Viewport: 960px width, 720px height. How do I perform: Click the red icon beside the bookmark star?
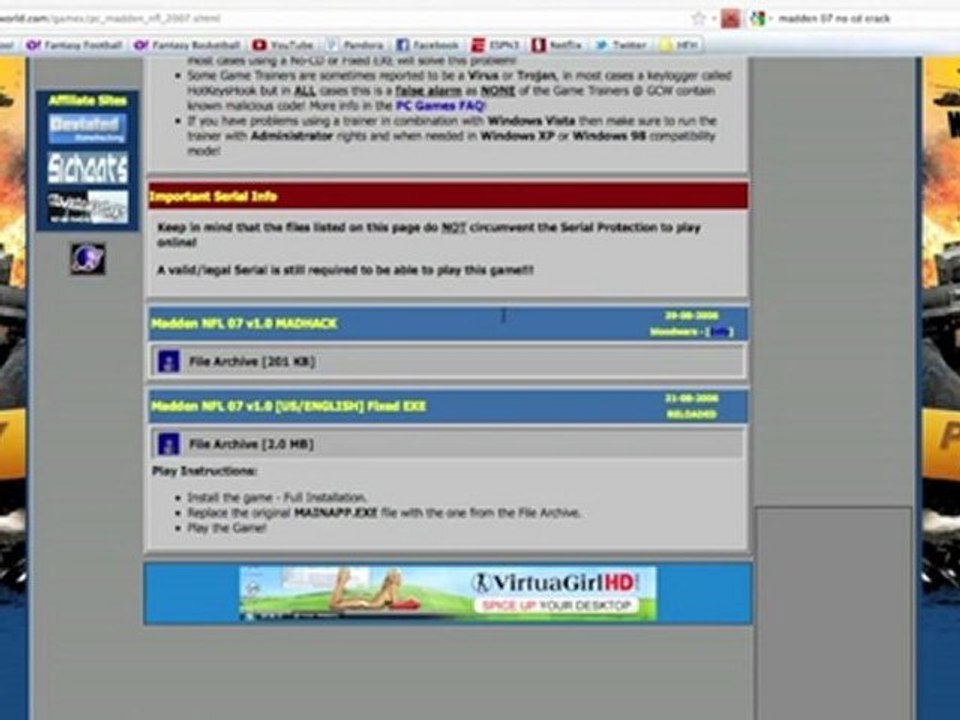coord(730,19)
